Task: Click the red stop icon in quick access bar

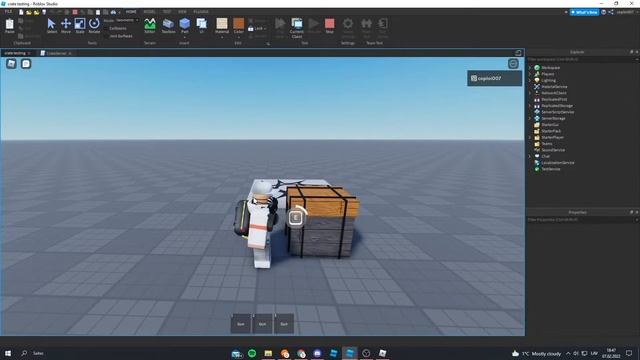Action: 75,12
